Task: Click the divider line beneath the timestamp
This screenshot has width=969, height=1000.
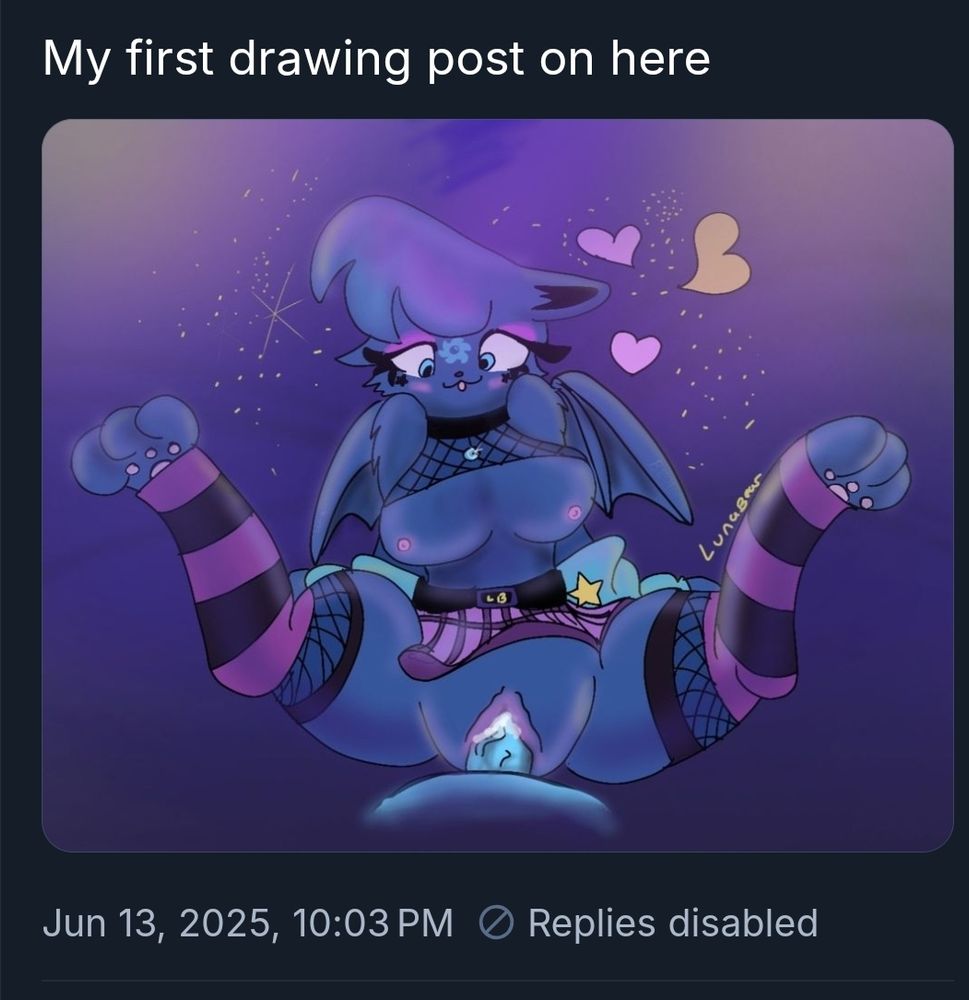Action: coord(484,980)
